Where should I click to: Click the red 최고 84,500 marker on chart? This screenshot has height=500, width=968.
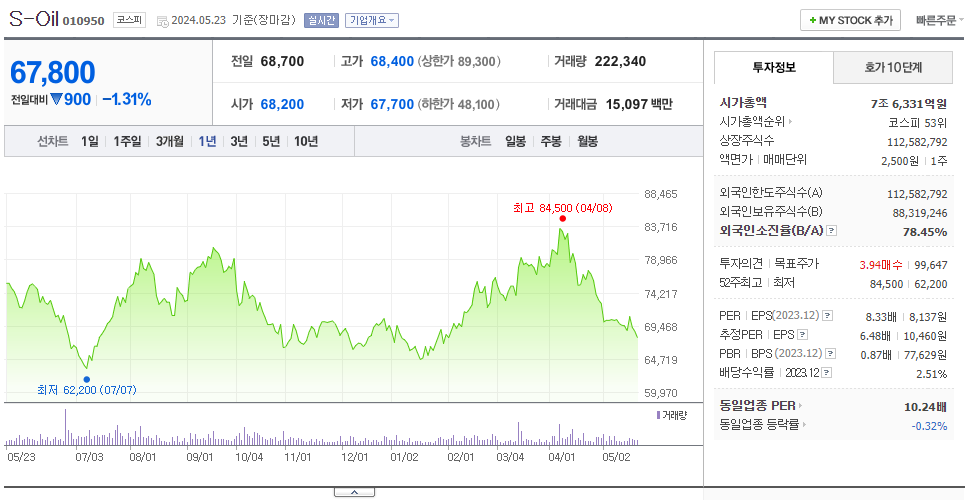coord(562,219)
